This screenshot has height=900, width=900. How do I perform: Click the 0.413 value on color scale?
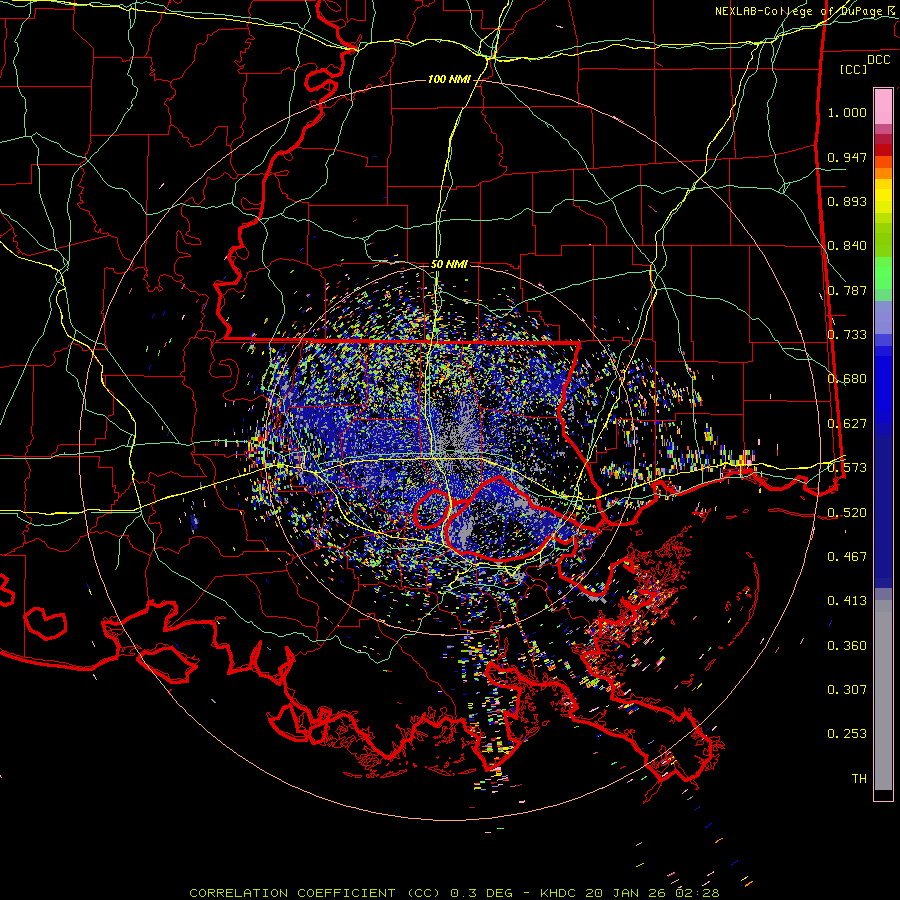coord(847,601)
